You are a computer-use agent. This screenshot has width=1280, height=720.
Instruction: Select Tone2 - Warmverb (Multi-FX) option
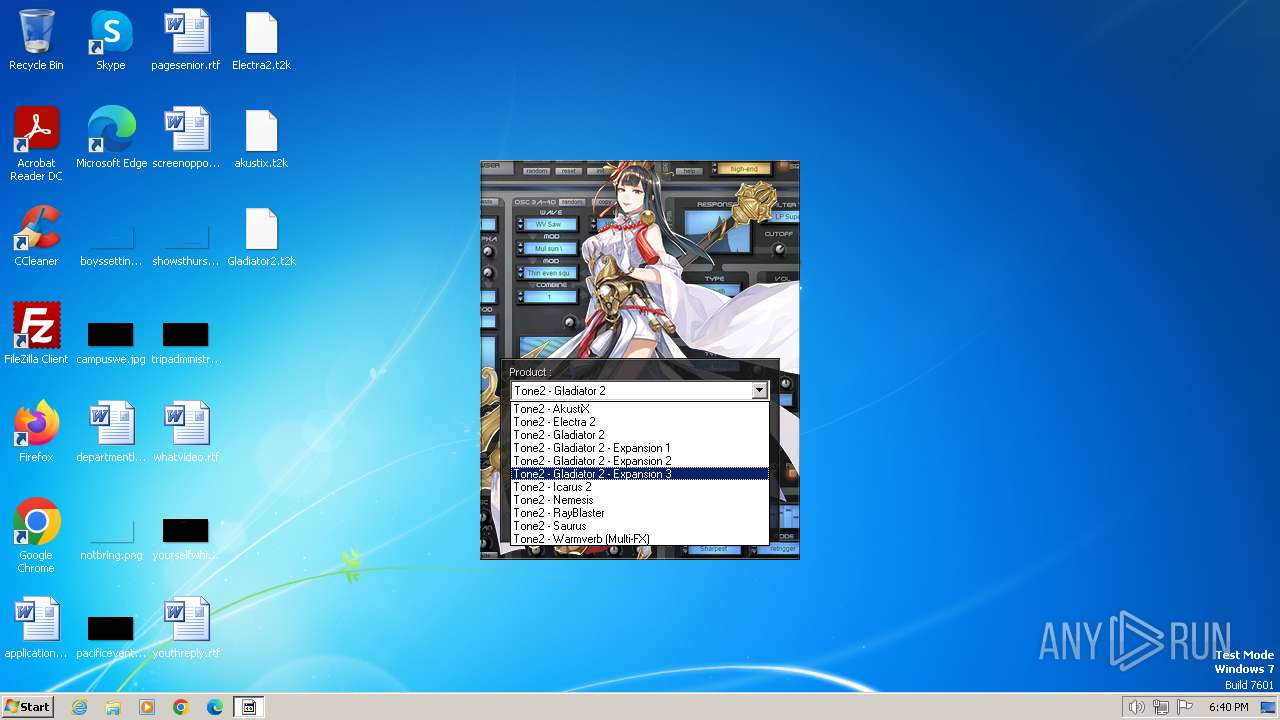(x=640, y=539)
